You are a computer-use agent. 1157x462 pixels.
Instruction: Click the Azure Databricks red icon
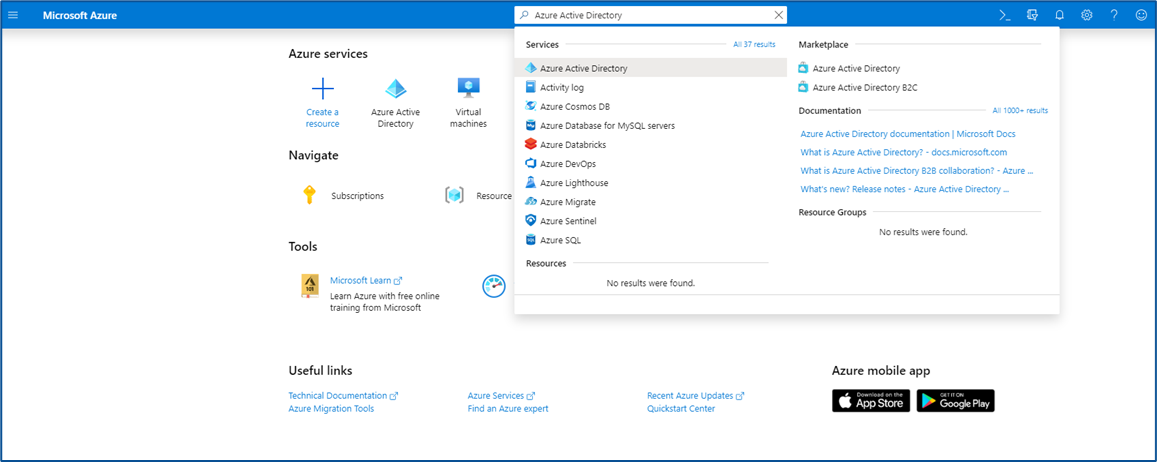tap(530, 145)
